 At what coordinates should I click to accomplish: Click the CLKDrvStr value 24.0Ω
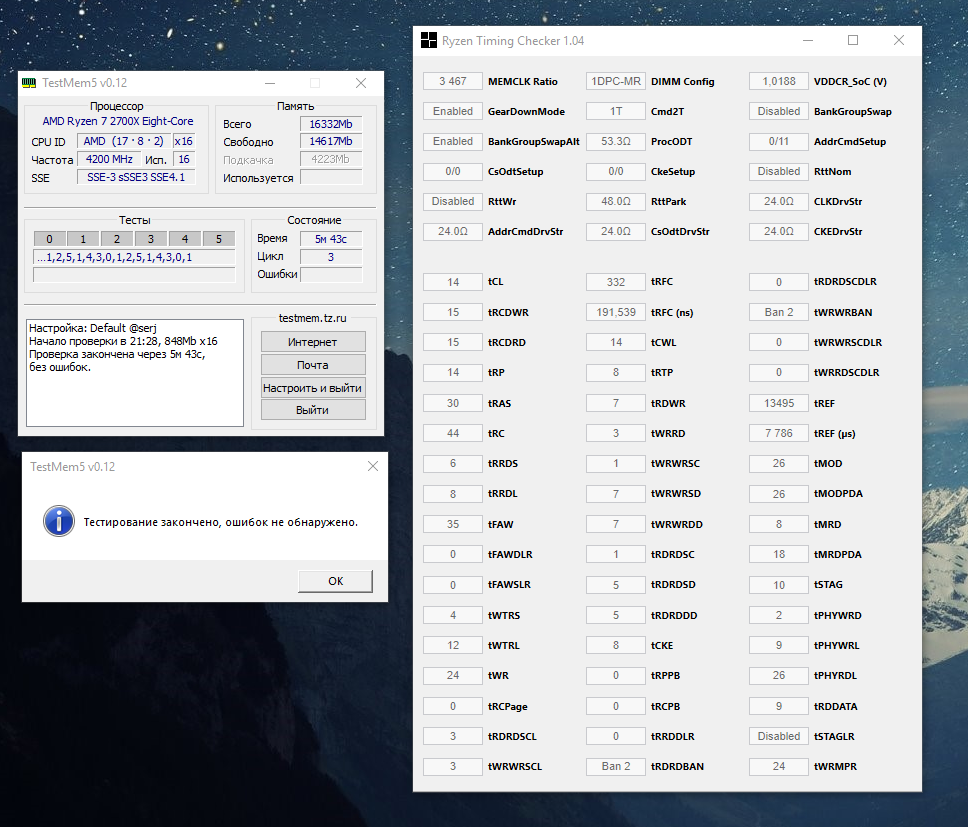778,201
